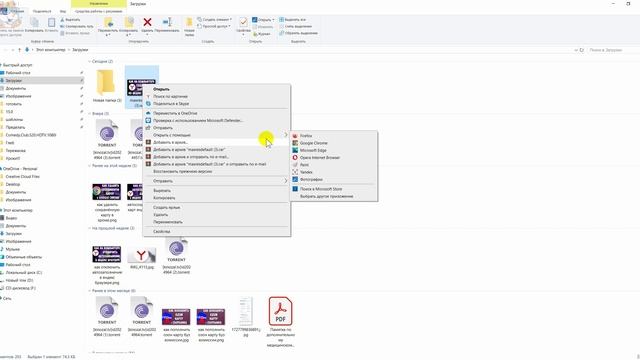This screenshot has height=360, width=640.
Task: Open Рабочий стол in Quick access
Action: [x=18, y=73]
